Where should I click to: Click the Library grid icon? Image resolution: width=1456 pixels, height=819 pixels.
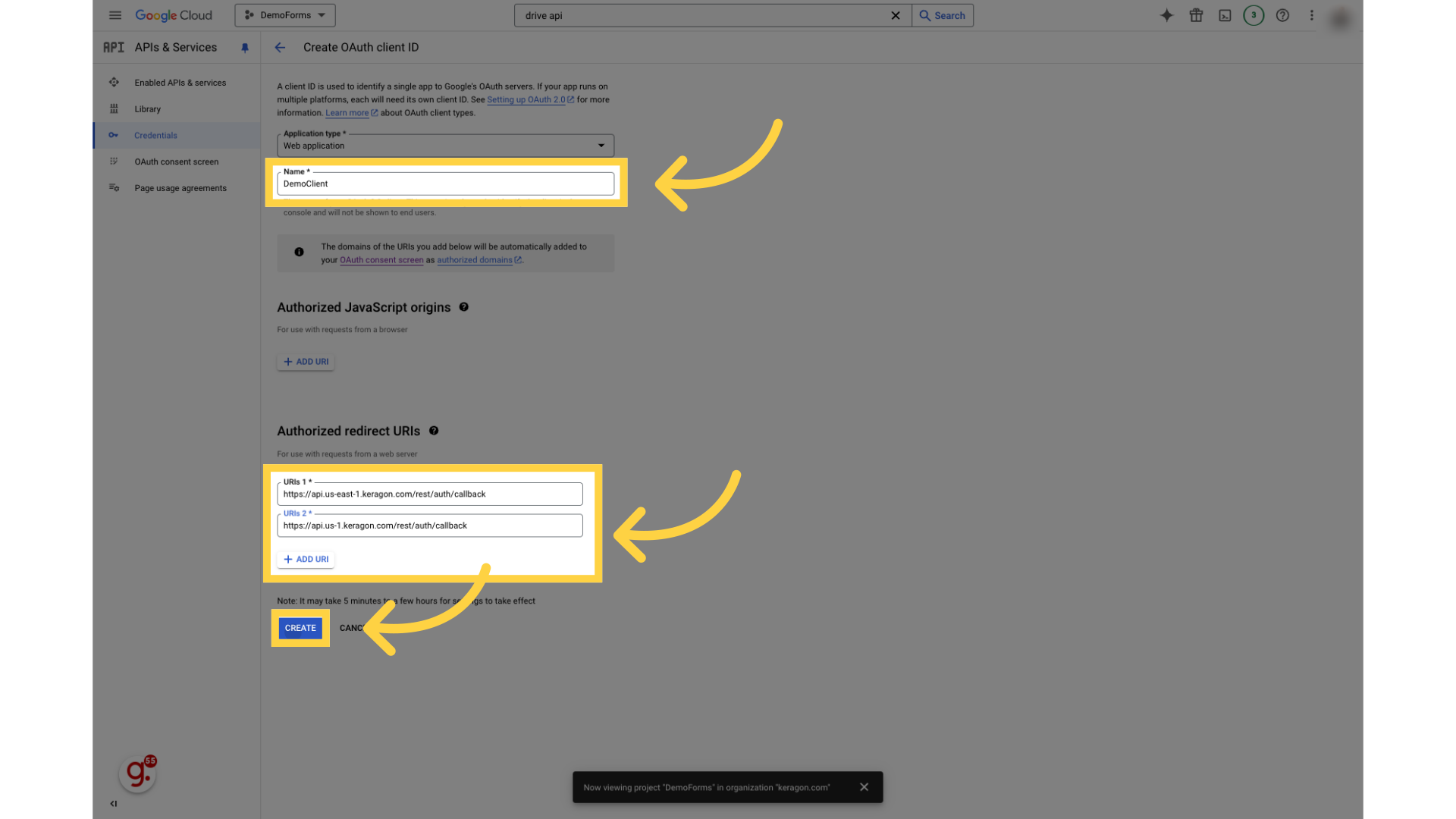(x=114, y=108)
